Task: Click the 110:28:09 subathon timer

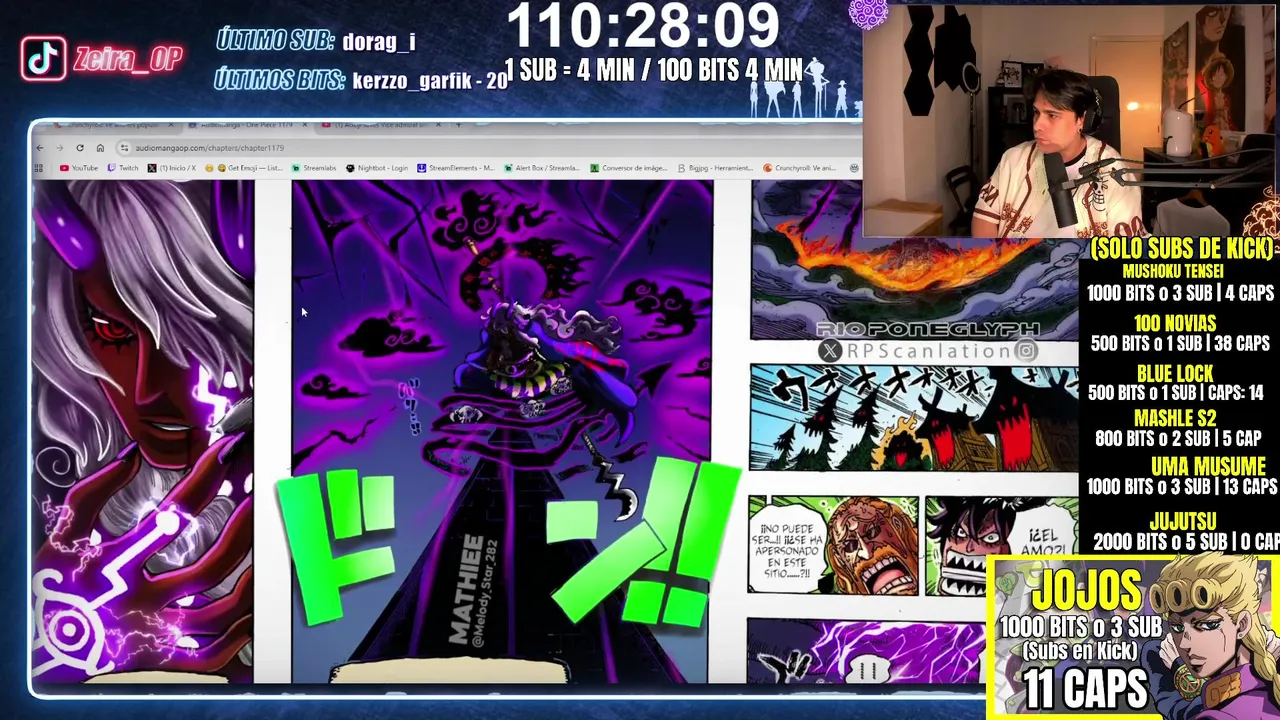Action: [x=643, y=27]
